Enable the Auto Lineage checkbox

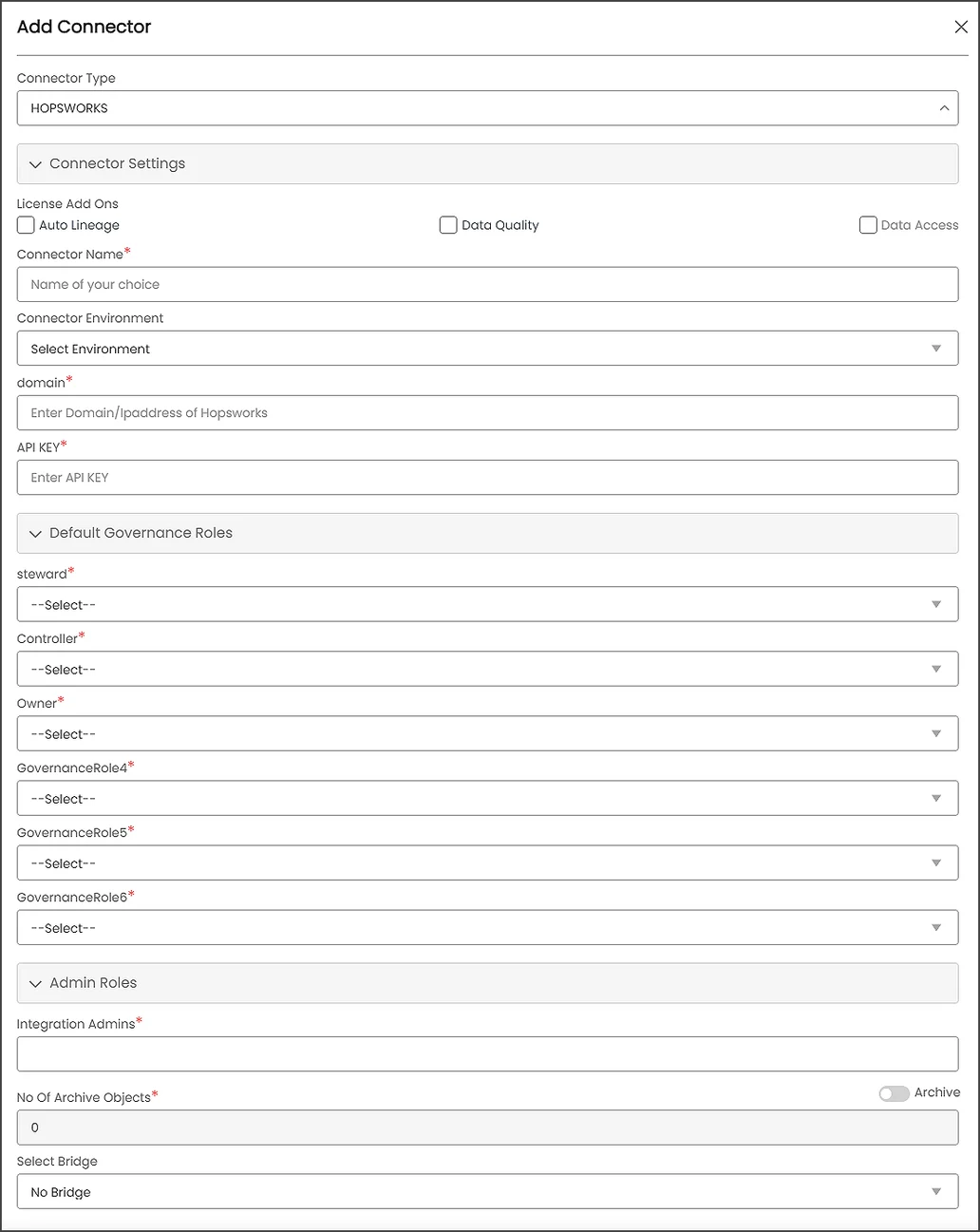pyautogui.click(x=26, y=225)
